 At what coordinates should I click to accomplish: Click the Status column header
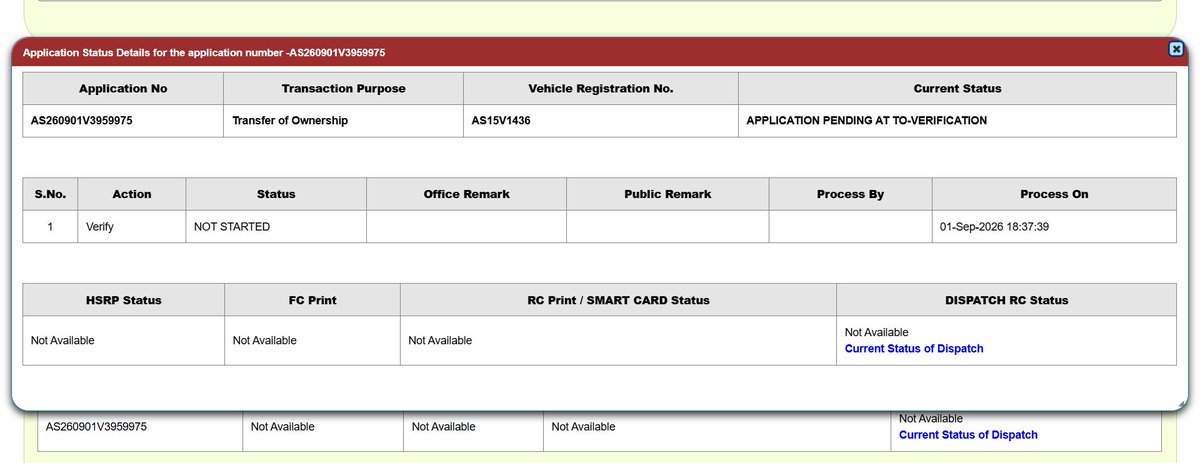pyautogui.click(x=276, y=194)
